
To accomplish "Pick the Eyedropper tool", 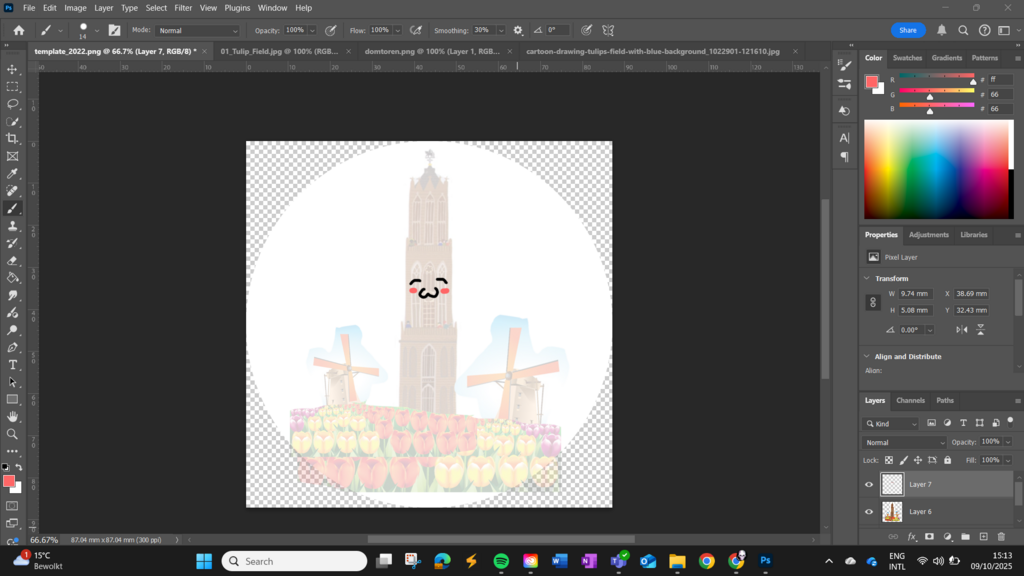I will [x=13, y=174].
